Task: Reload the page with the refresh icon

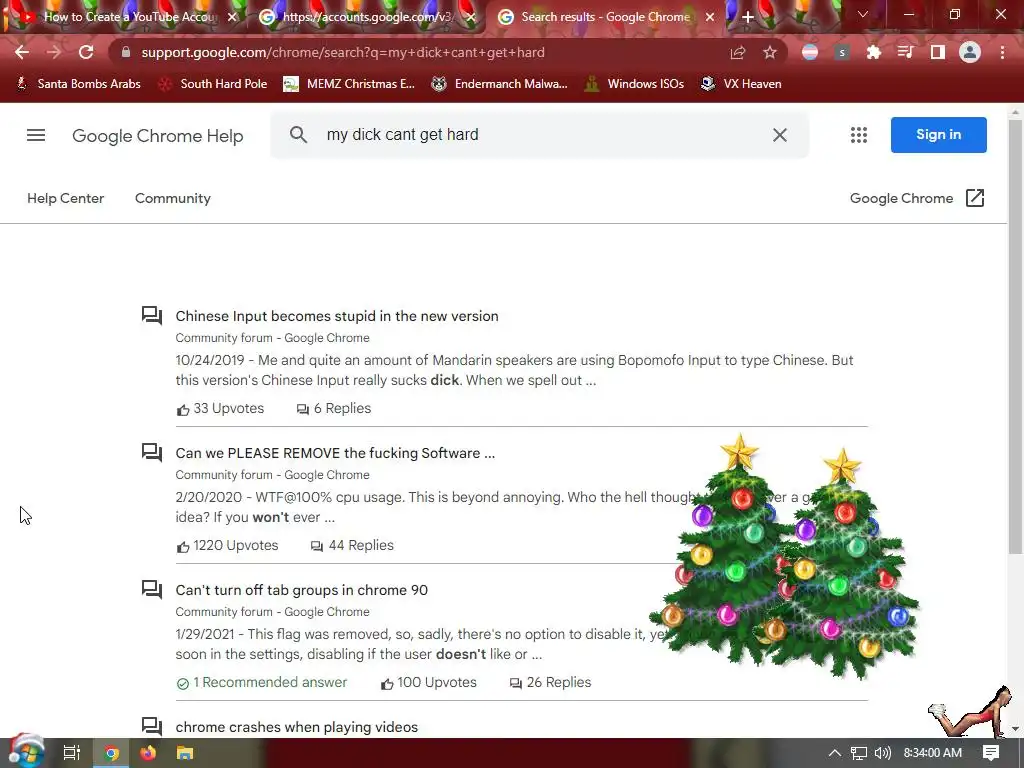Action: pyautogui.click(x=86, y=52)
